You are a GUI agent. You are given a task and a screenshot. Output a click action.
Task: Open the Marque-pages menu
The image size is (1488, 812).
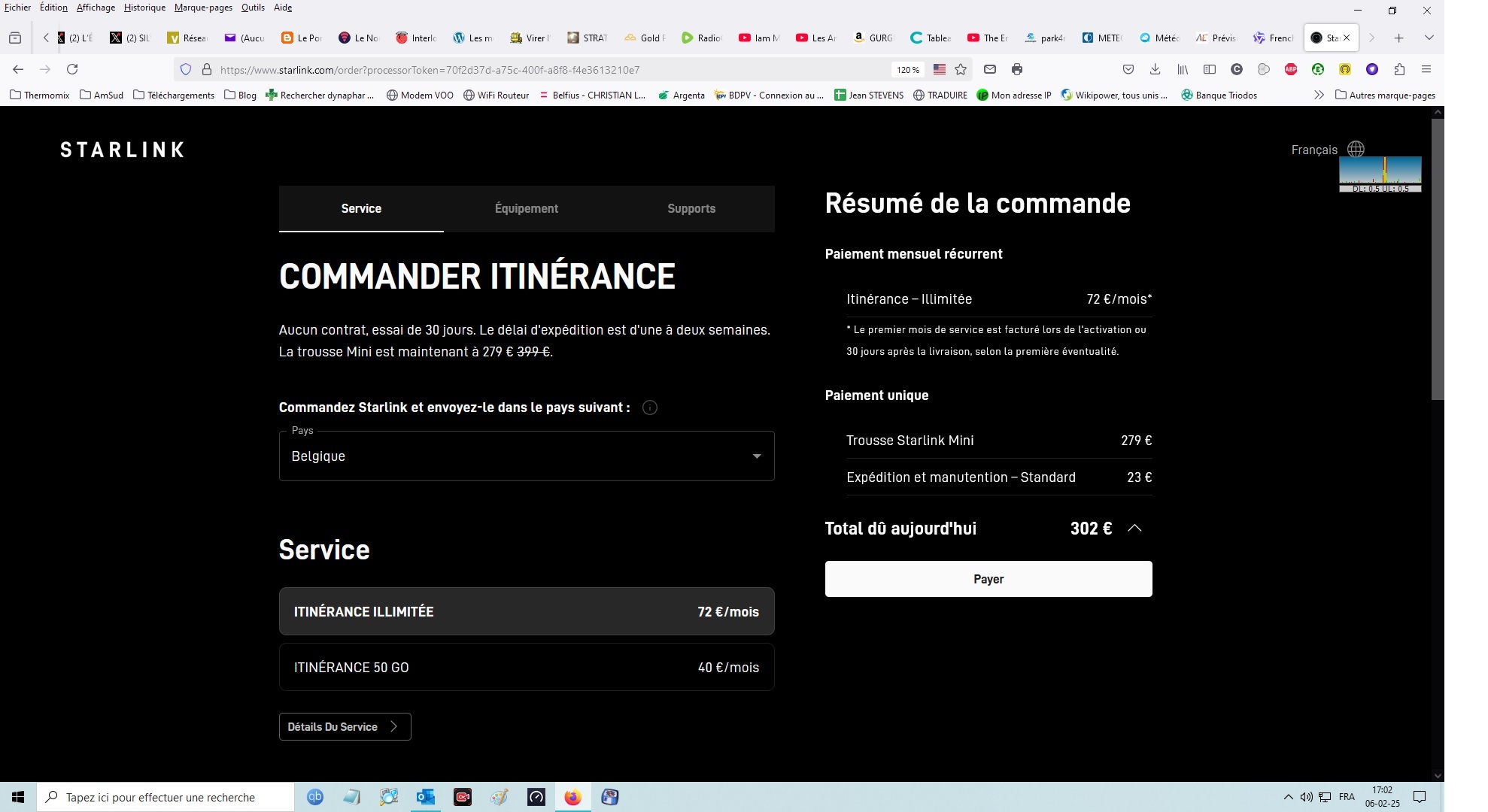[x=203, y=8]
